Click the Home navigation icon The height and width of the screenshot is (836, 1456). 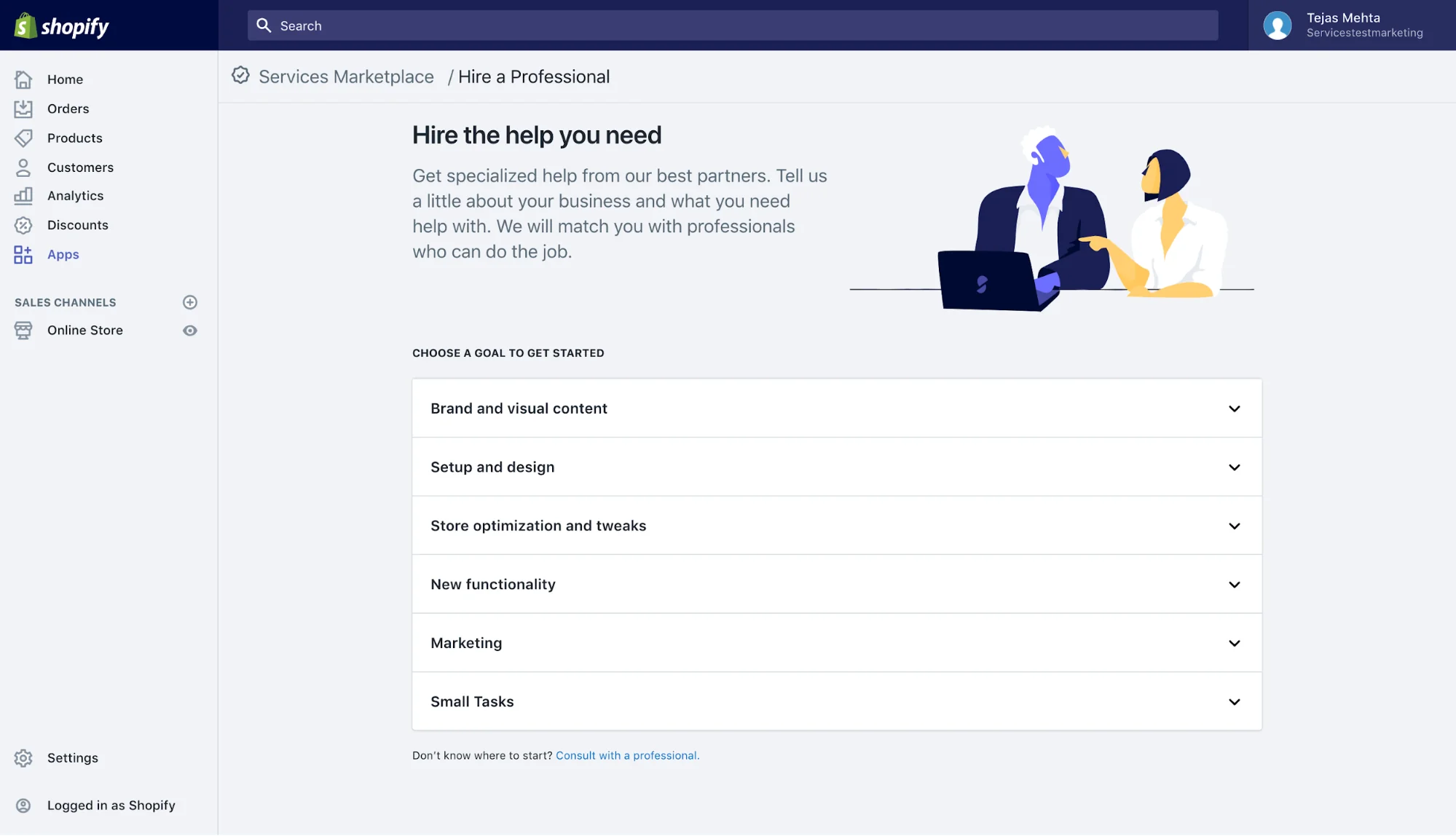click(23, 79)
